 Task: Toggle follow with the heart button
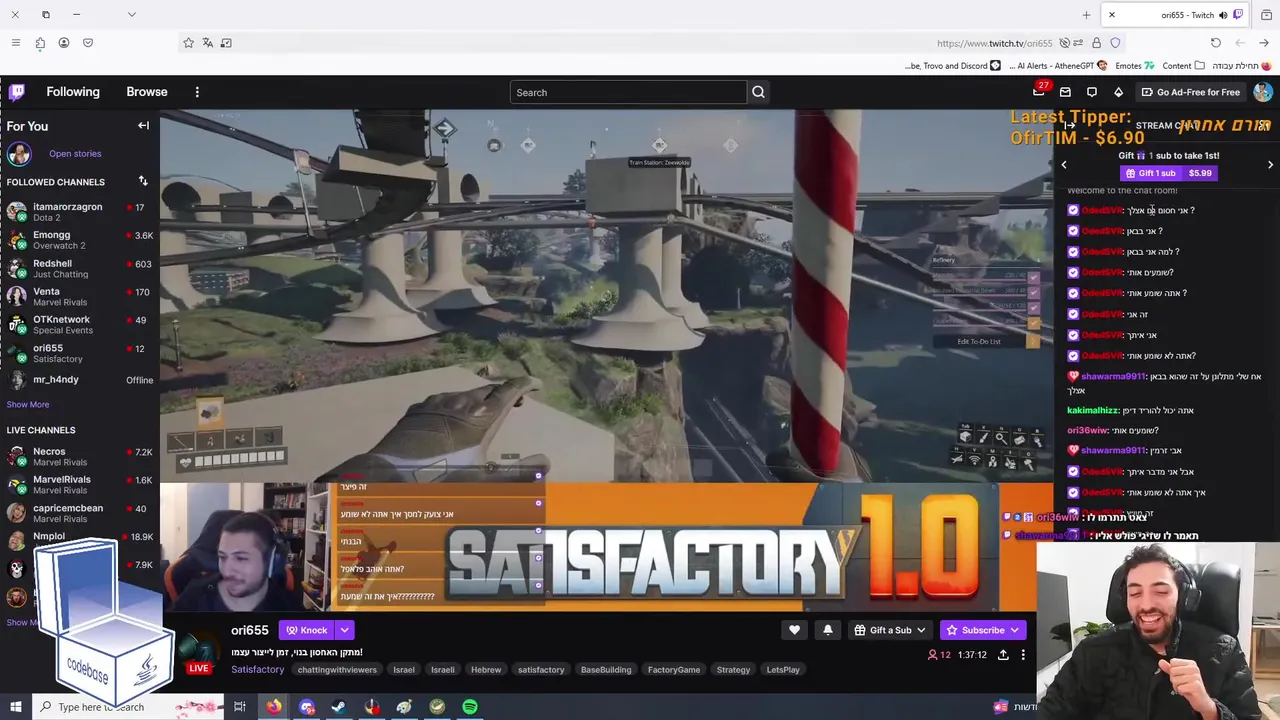[794, 630]
